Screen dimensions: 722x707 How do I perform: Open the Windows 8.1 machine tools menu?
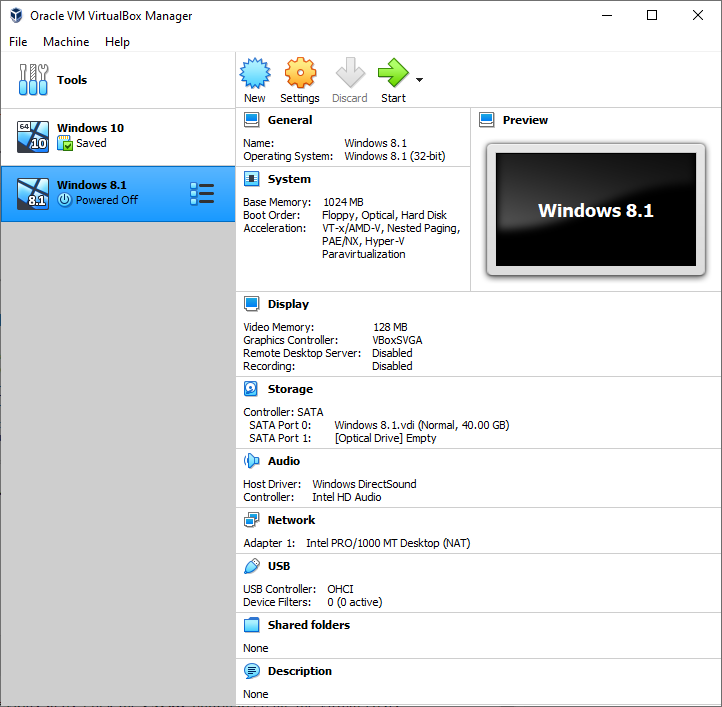tap(202, 194)
